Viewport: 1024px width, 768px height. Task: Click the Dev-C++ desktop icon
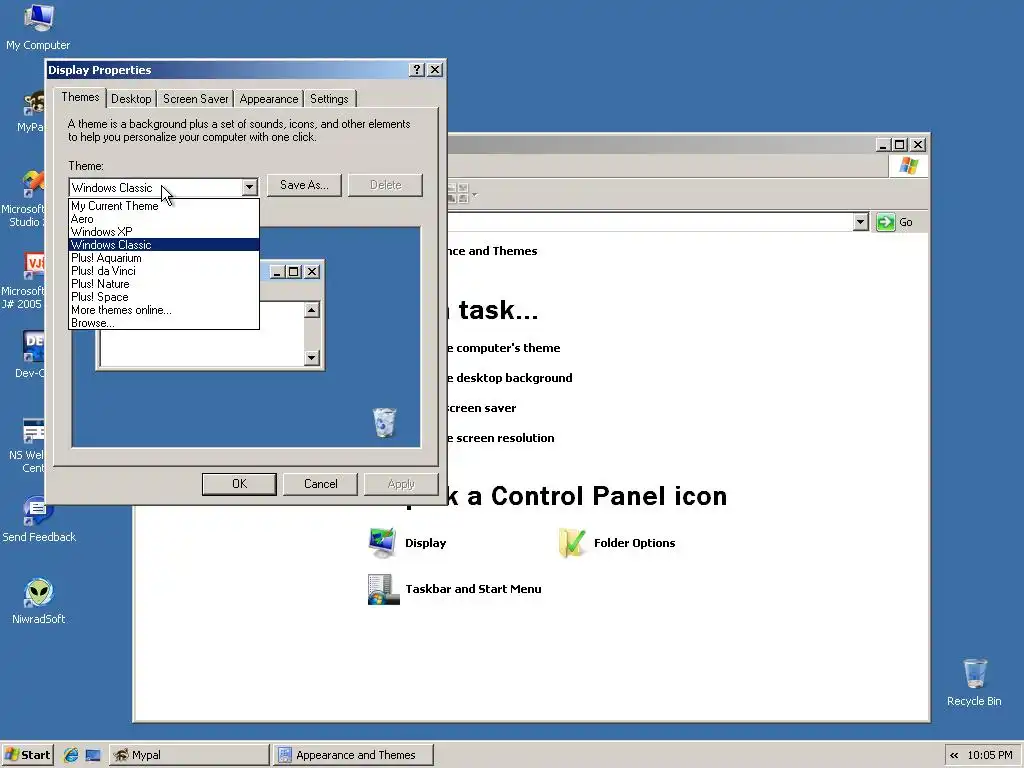[x=33, y=347]
